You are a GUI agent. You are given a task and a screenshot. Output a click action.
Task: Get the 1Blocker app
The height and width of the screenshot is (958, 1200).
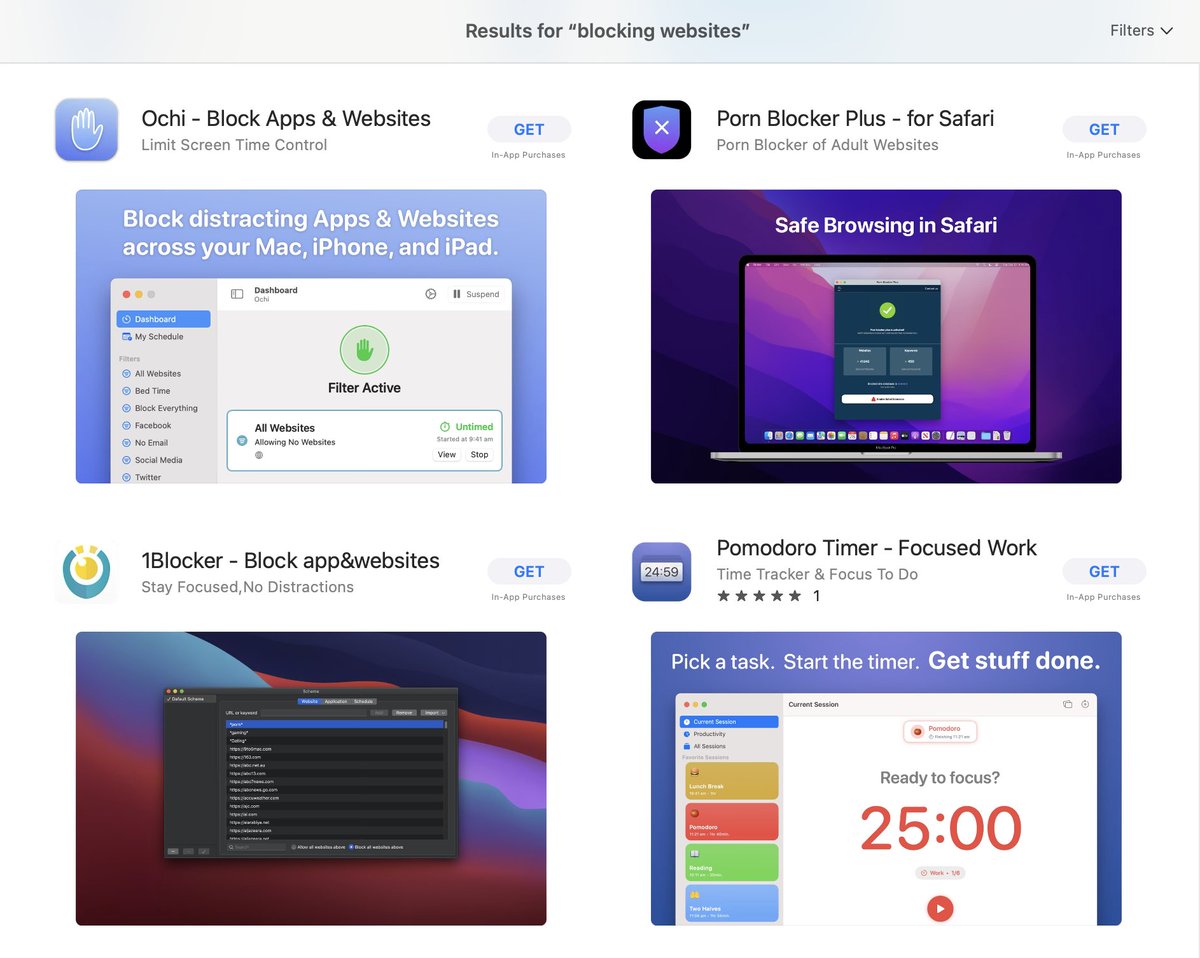529,572
